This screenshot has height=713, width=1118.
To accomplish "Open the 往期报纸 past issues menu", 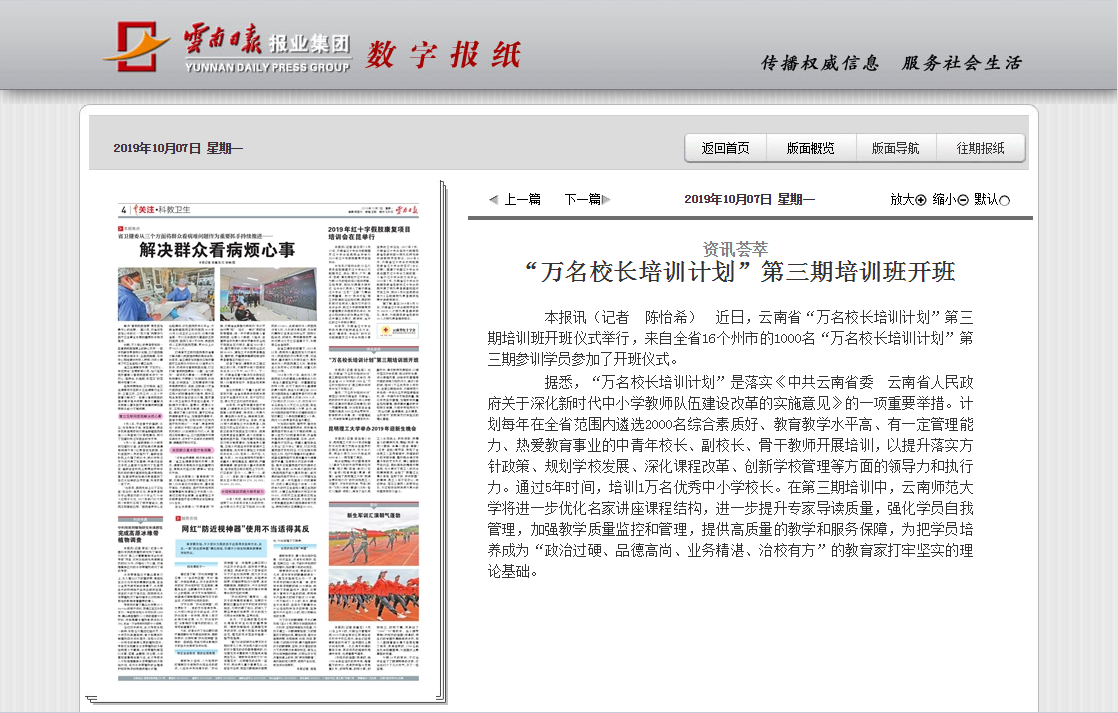I will [980, 148].
